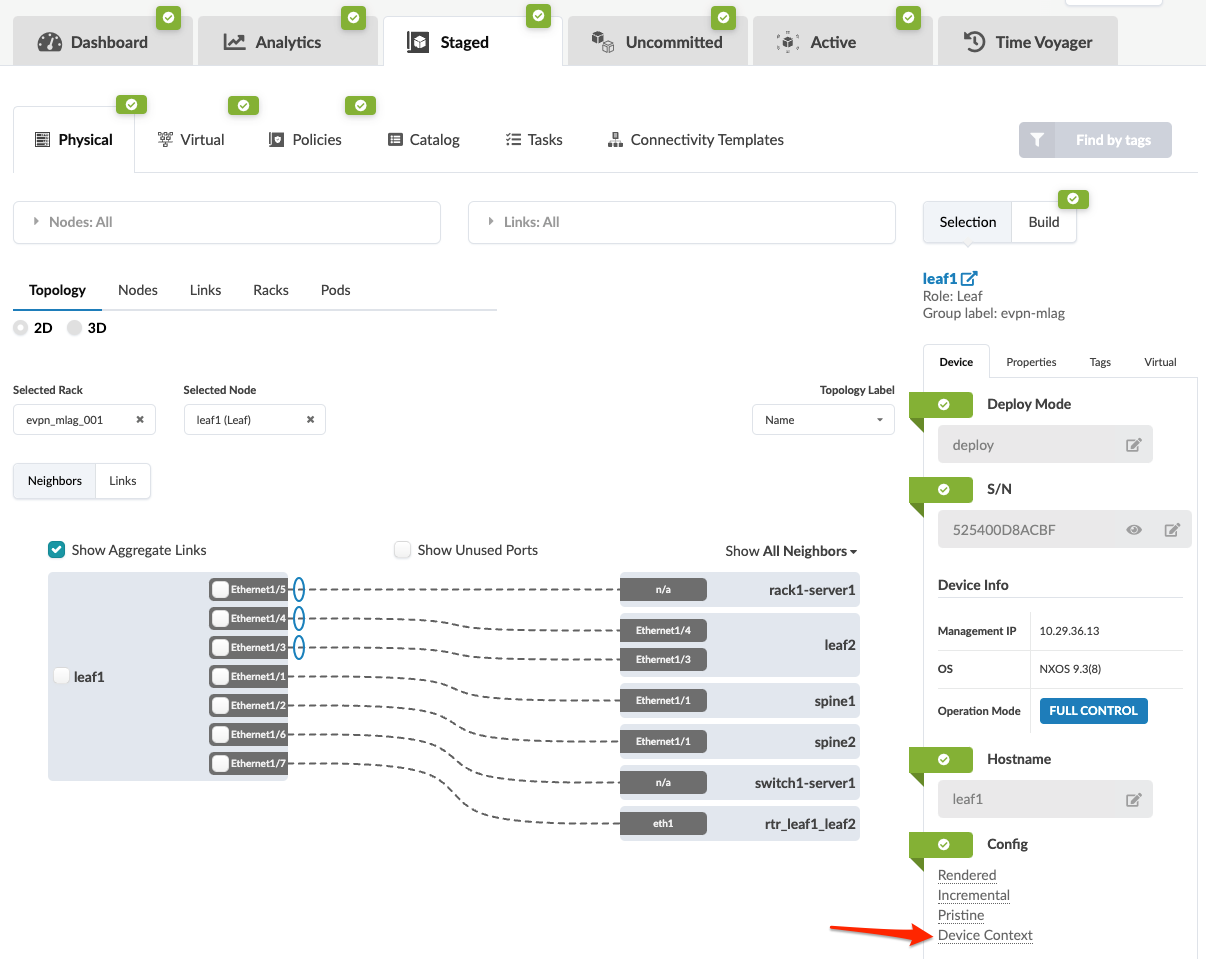The image size is (1206, 959).
Task: Expand the Links: All filter
Action: point(682,222)
